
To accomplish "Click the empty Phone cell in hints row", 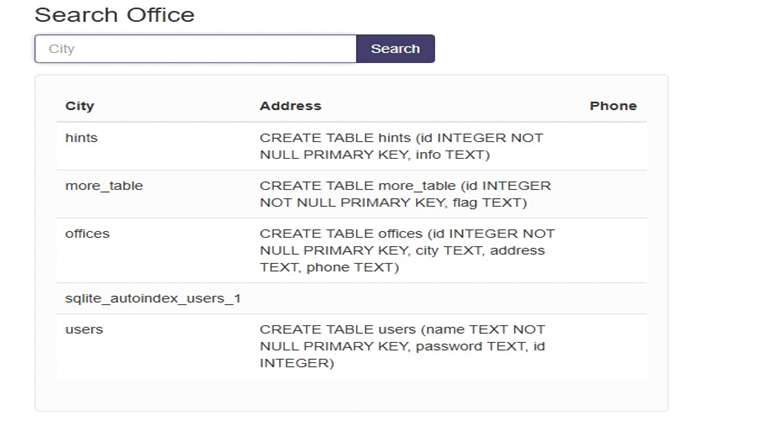I will (x=613, y=146).
